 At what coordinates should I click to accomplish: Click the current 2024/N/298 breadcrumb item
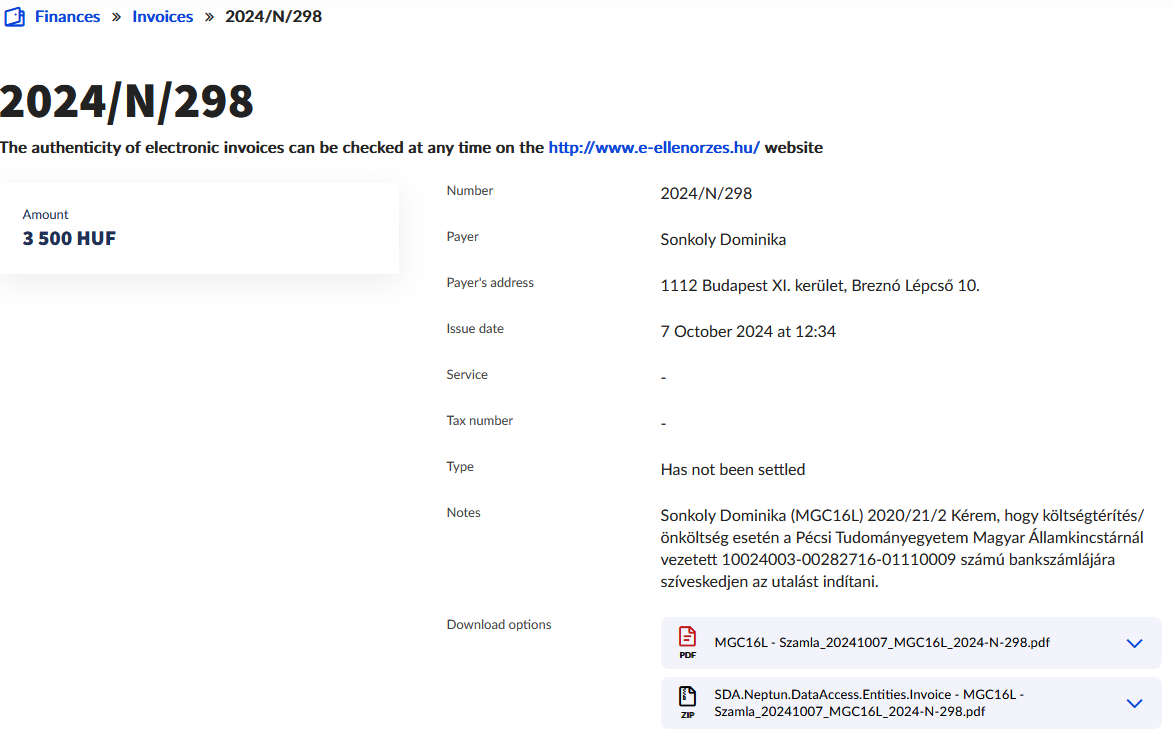click(273, 17)
